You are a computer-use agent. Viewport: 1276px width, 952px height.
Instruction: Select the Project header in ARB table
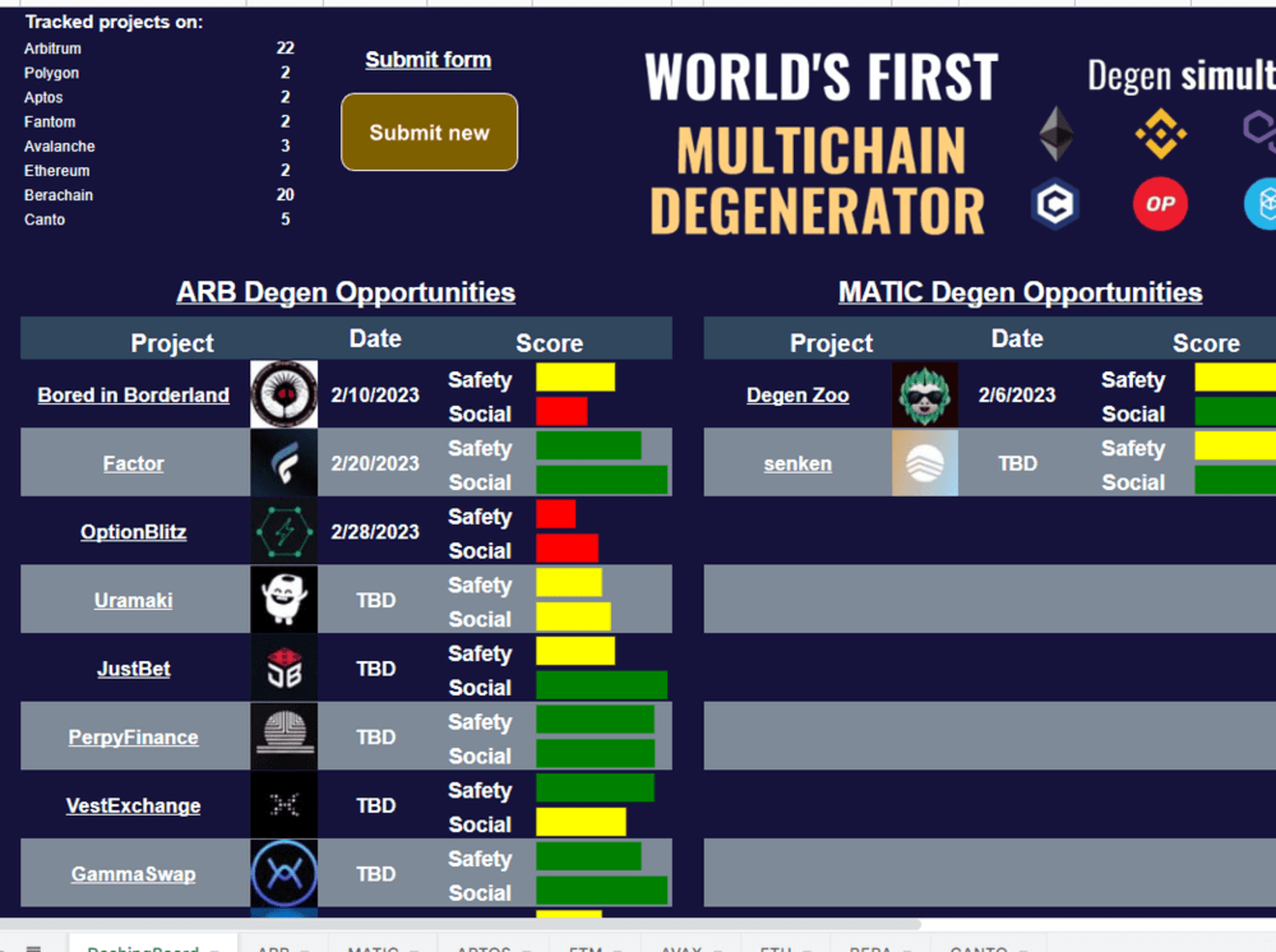172,343
